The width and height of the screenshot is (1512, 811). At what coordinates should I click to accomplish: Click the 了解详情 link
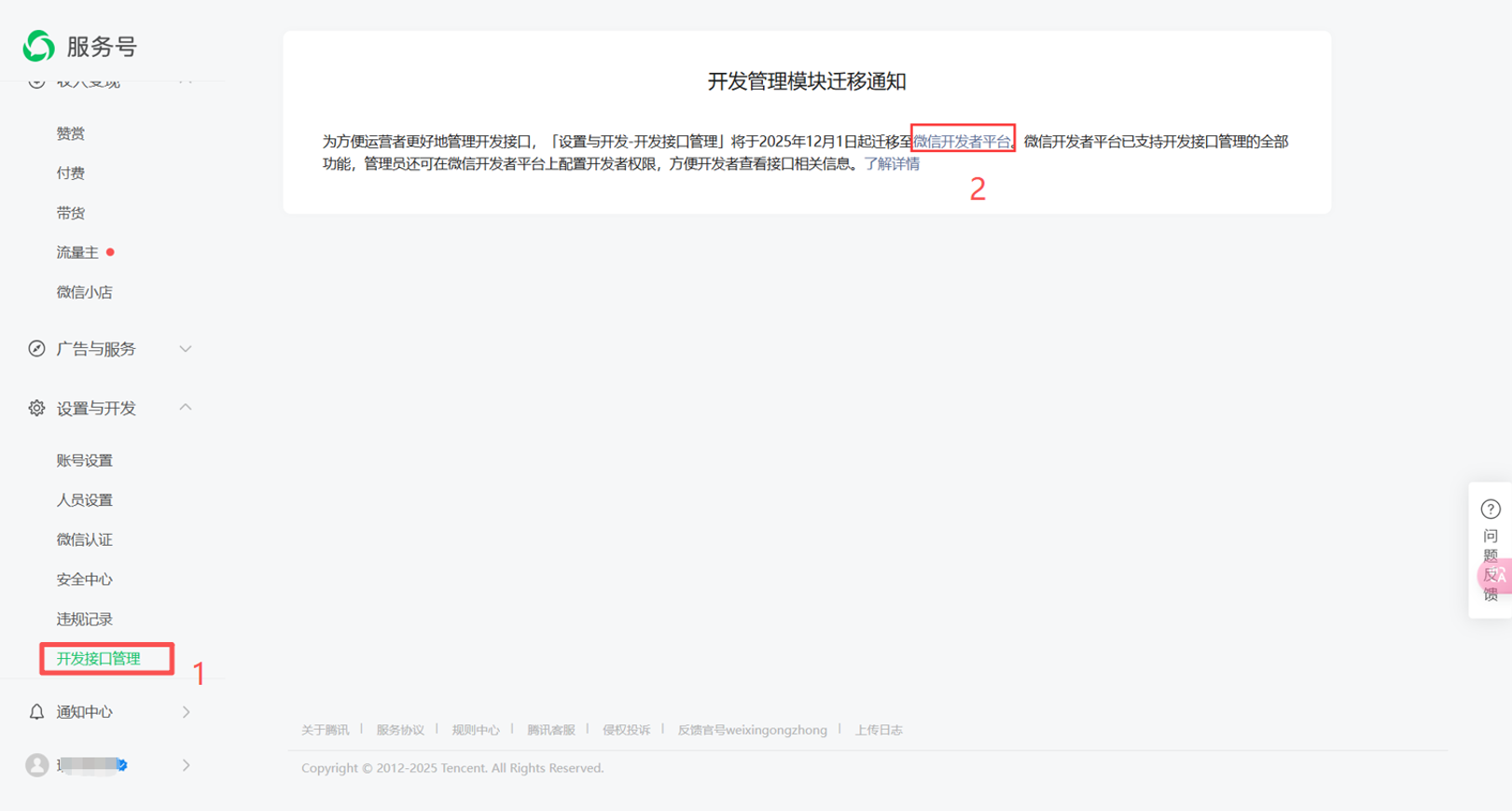[x=892, y=163]
